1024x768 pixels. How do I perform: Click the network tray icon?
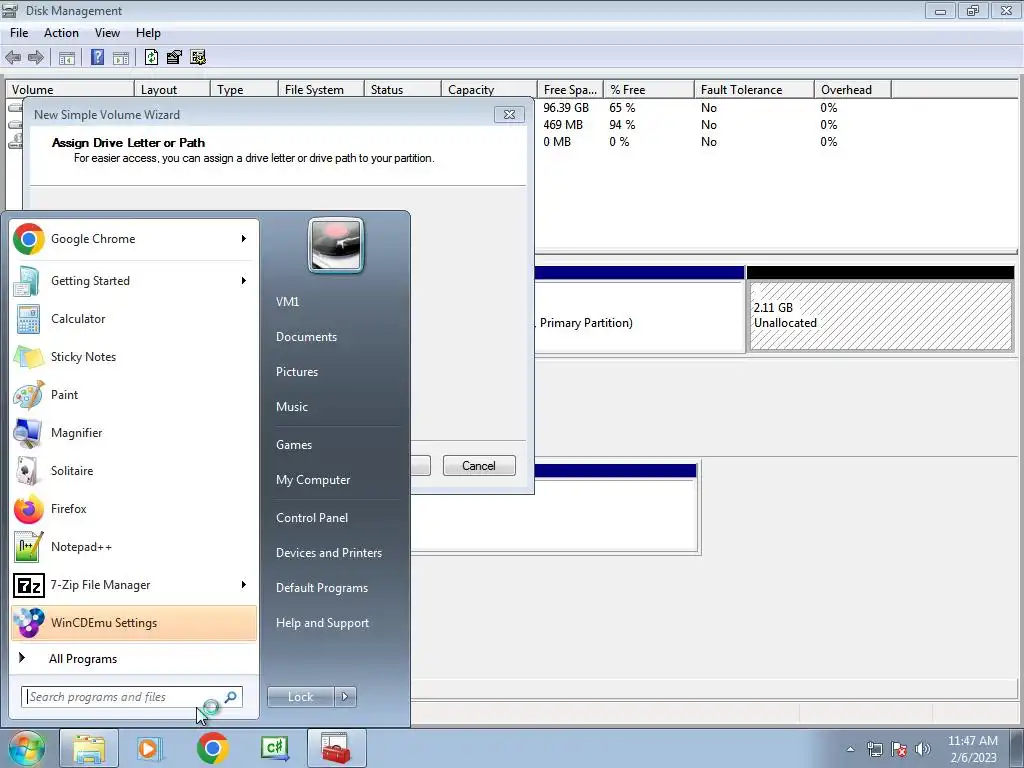point(874,749)
